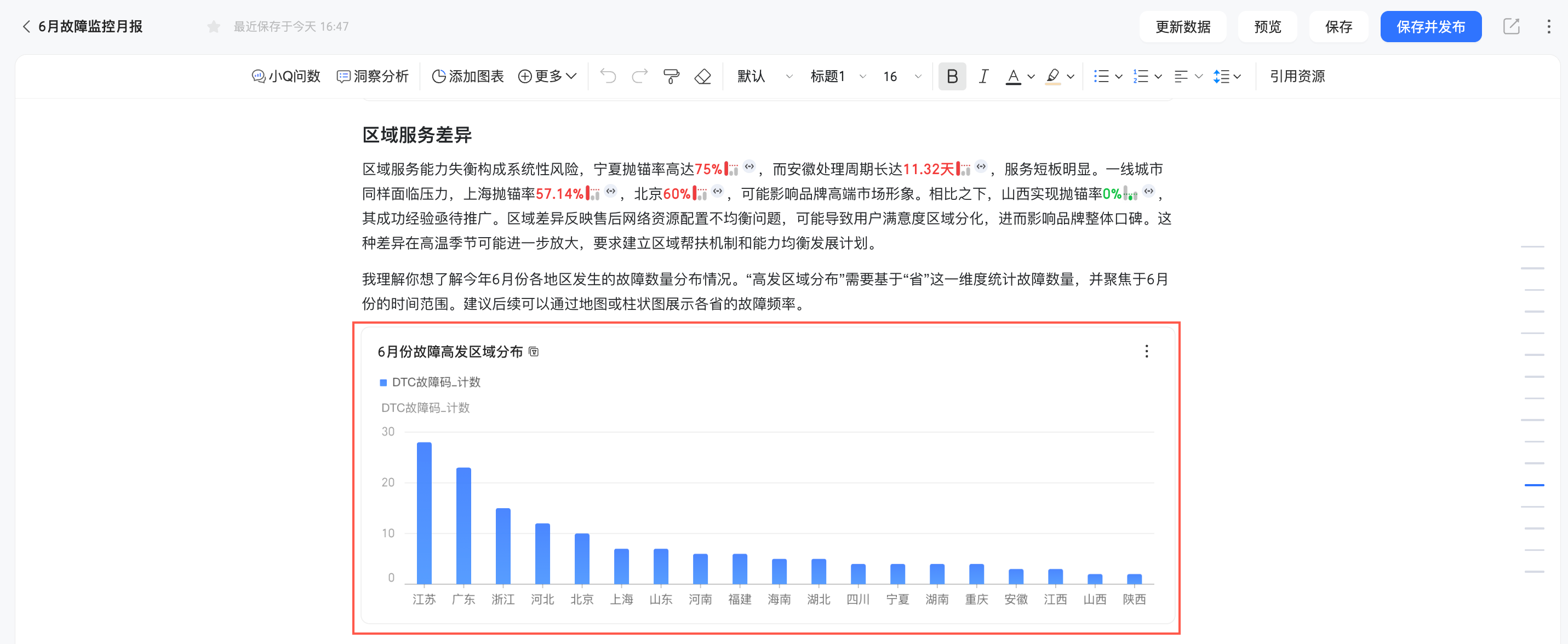The image size is (1568, 644).
Task: Click the redo arrow icon
Action: [x=639, y=76]
